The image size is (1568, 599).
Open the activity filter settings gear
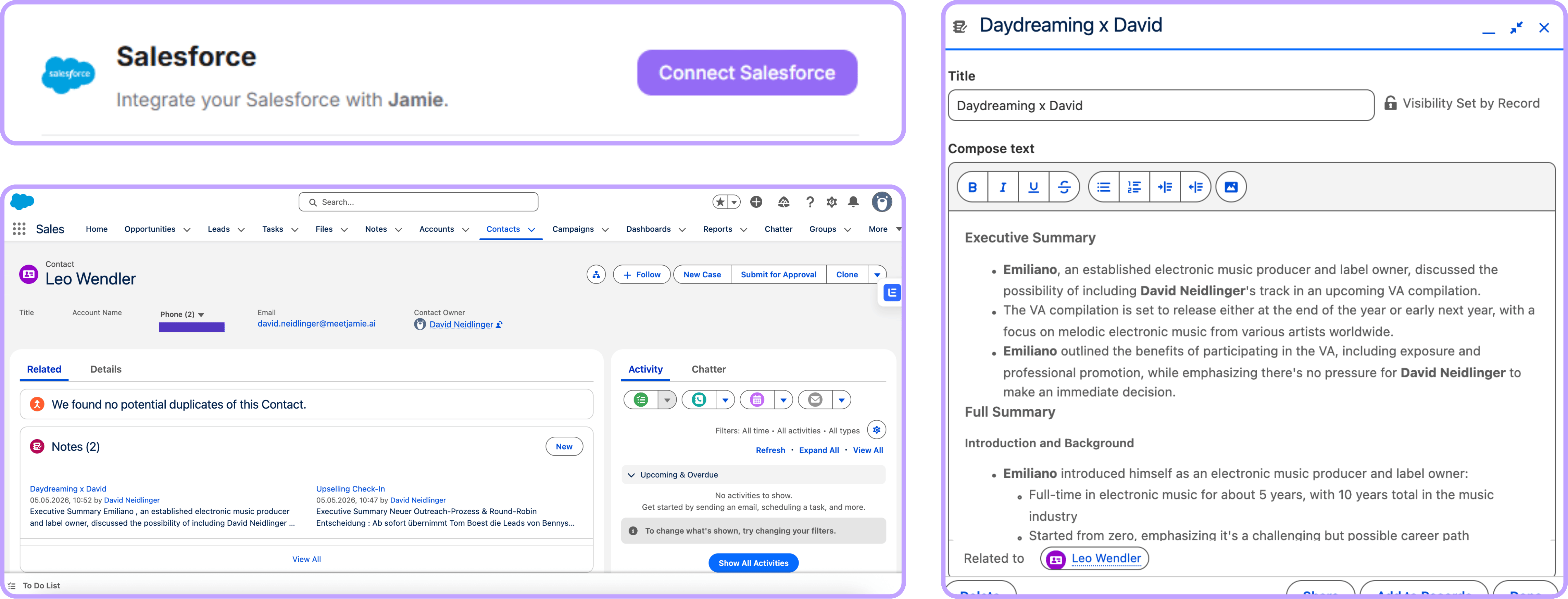pos(877,430)
